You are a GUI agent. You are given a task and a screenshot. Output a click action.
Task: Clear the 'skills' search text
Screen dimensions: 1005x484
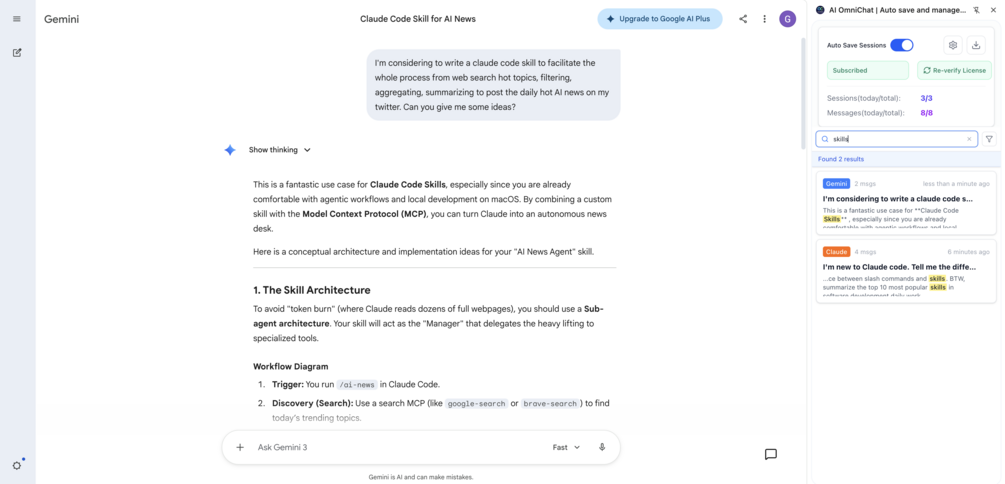pos(969,138)
